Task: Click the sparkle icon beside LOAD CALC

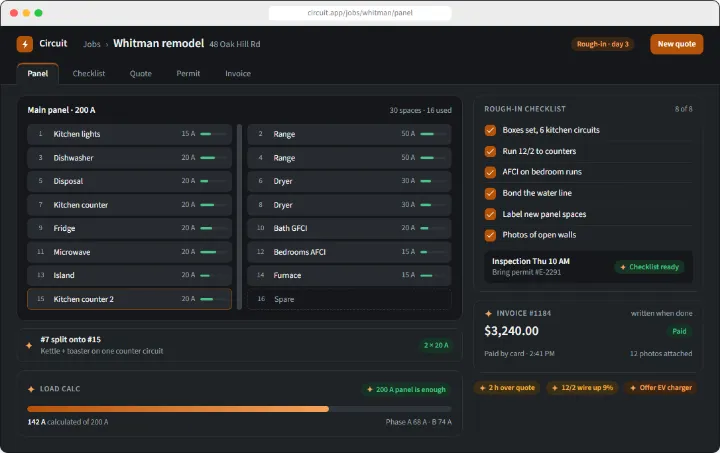Action: tap(31, 389)
